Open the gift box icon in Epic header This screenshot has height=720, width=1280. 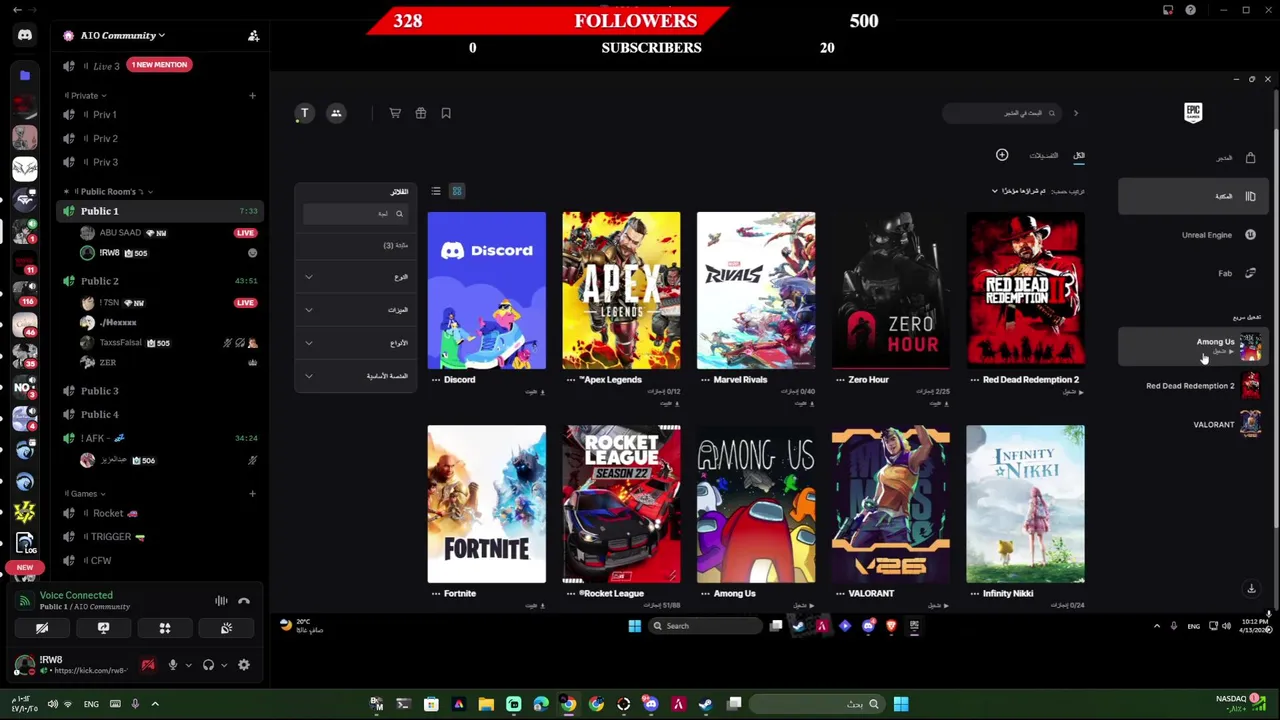(x=421, y=113)
